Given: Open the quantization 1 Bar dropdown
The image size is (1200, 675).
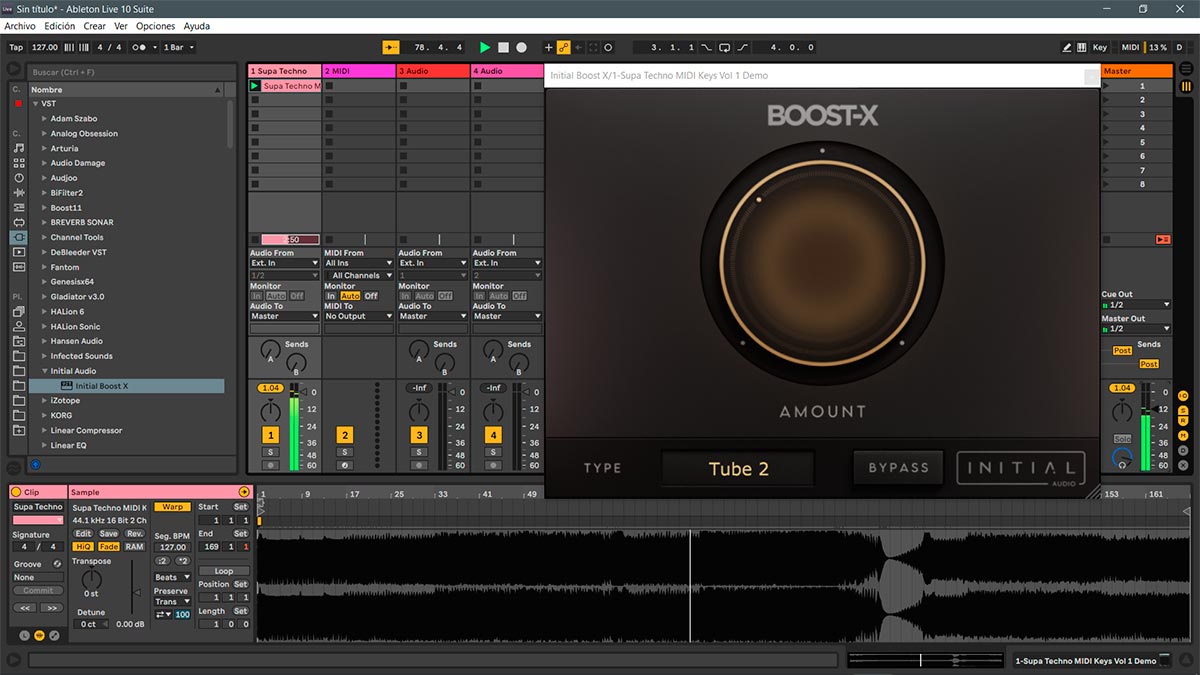Looking at the screenshot, I should click(x=178, y=47).
